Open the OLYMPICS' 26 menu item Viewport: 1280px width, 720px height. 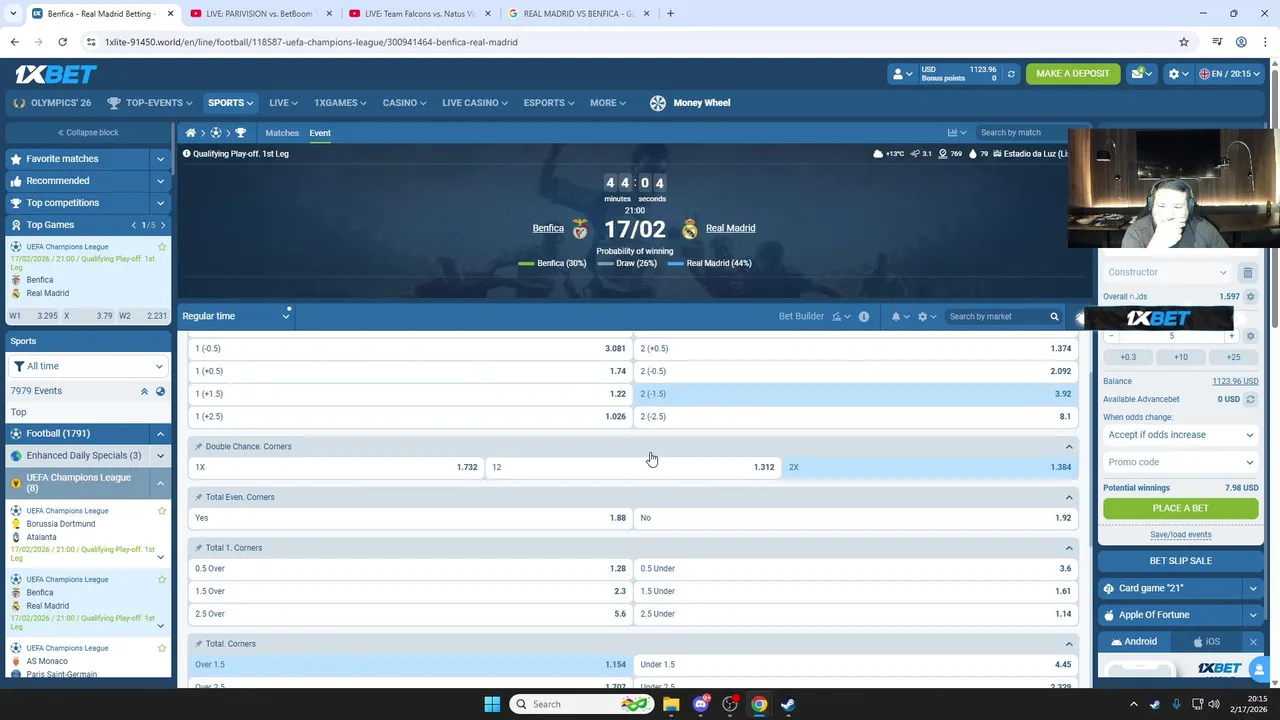[x=52, y=103]
